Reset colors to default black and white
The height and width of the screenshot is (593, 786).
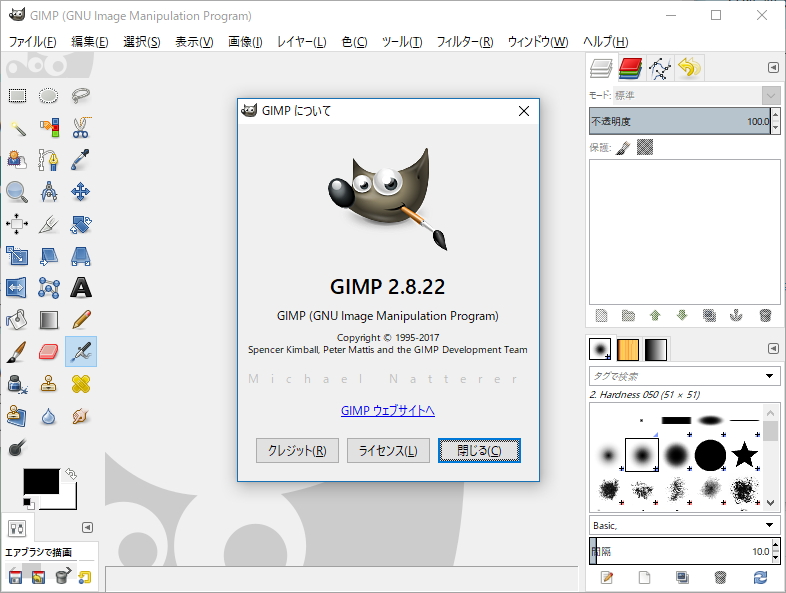click(28, 503)
